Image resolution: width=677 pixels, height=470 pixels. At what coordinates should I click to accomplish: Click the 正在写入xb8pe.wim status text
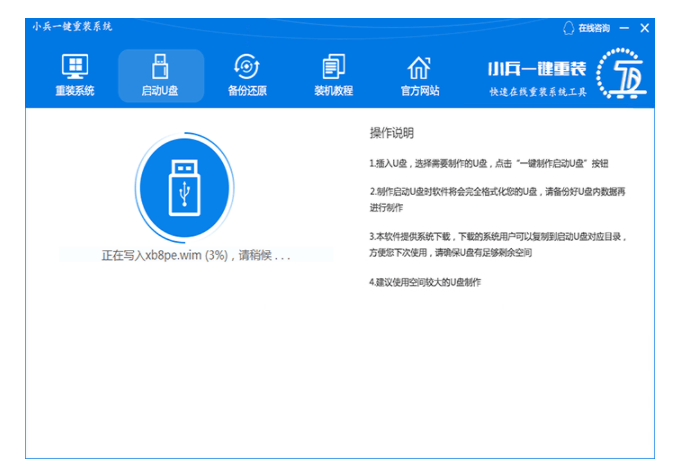point(196,255)
